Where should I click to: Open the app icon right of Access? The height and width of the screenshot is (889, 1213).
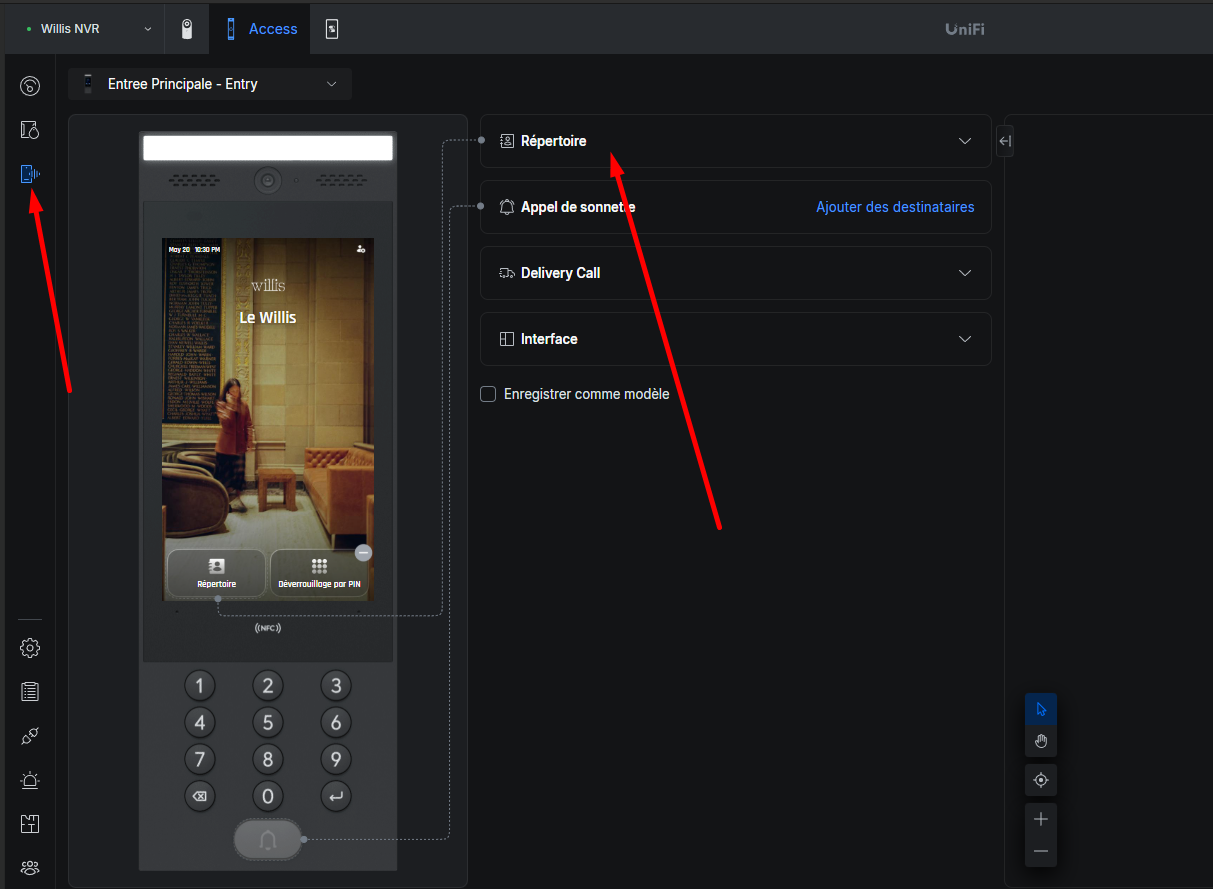tap(332, 29)
